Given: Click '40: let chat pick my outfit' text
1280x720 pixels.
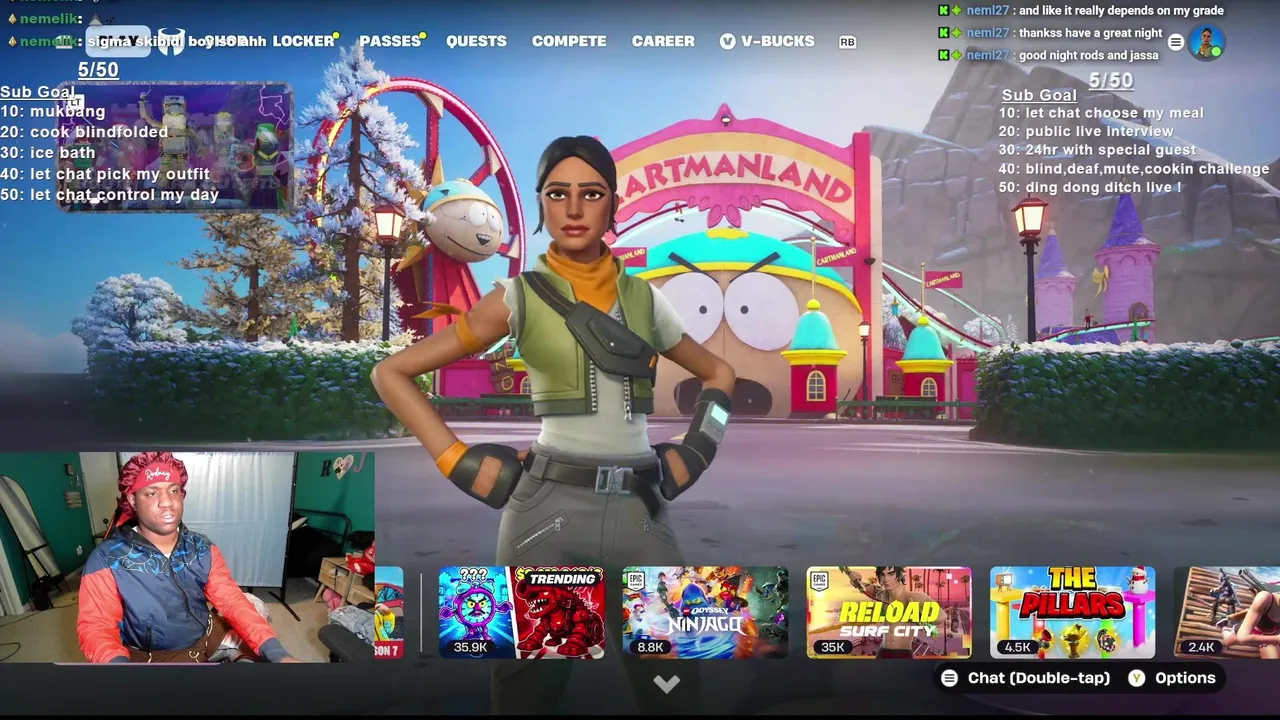Looking at the screenshot, I should pyautogui.click(x=105, y=174).
